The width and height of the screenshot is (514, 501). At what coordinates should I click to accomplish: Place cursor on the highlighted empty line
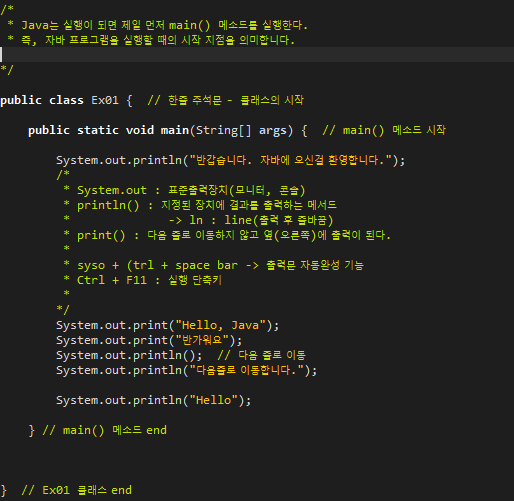[257, 55]
